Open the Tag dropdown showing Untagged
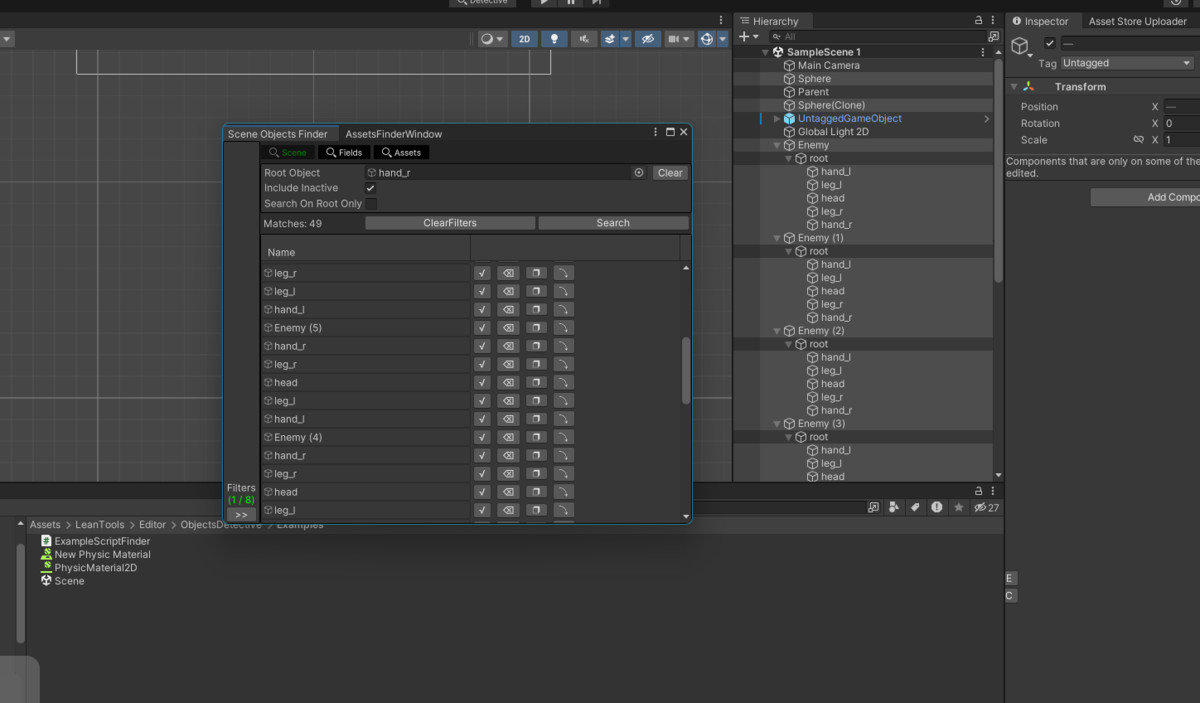Screen dimensions: 1200x703 click(1127, 63)
